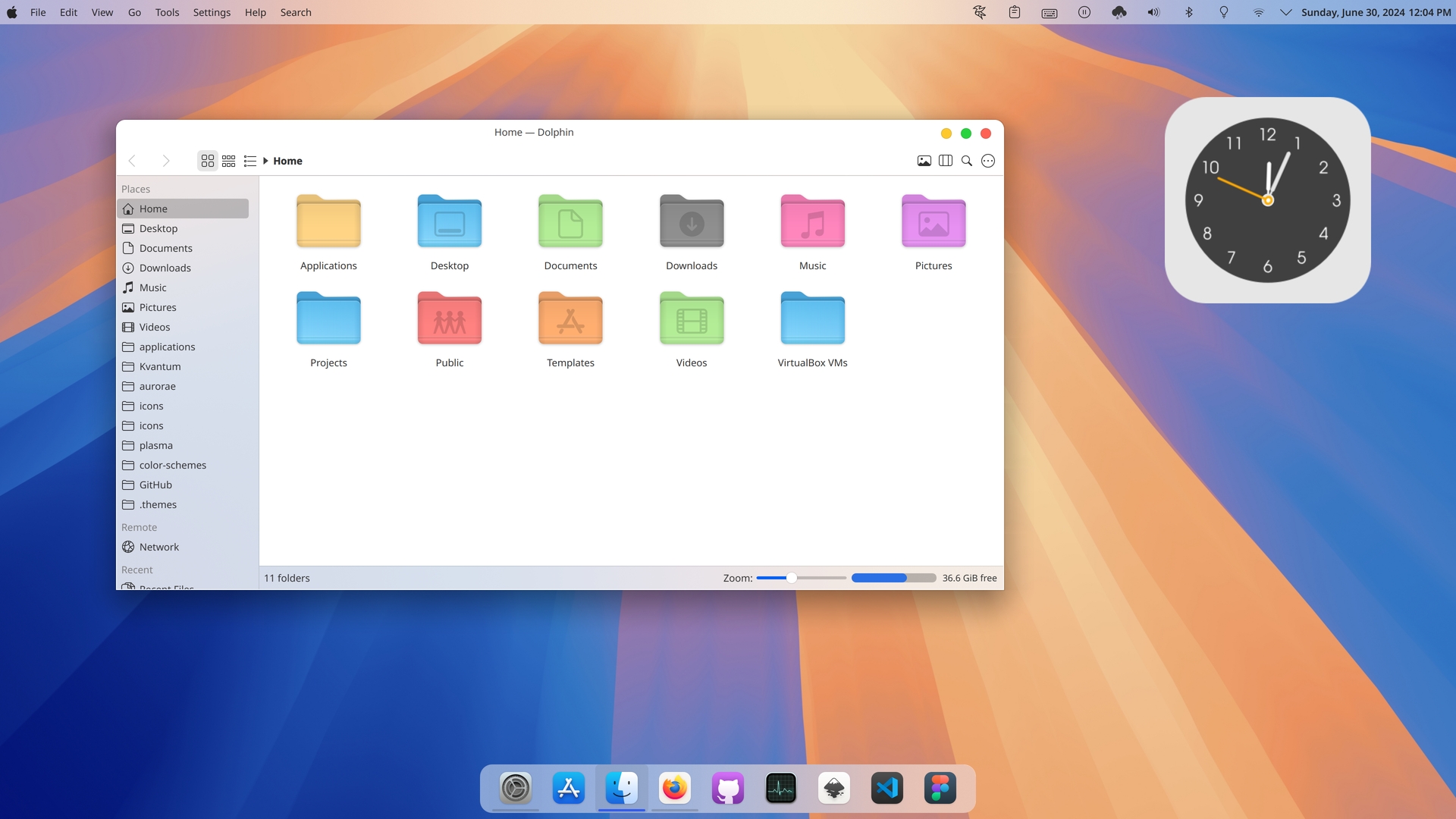This screenshot has width=1456, height=819.
Task: Launch Visual Studio Code from the dock
Action: point(887,788)
